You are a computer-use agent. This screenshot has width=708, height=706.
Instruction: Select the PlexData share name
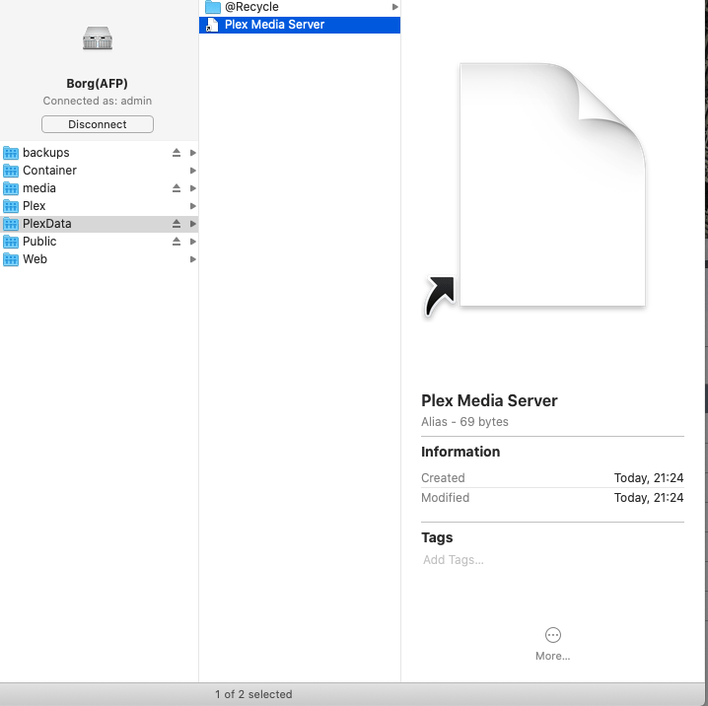click(47, 223)
